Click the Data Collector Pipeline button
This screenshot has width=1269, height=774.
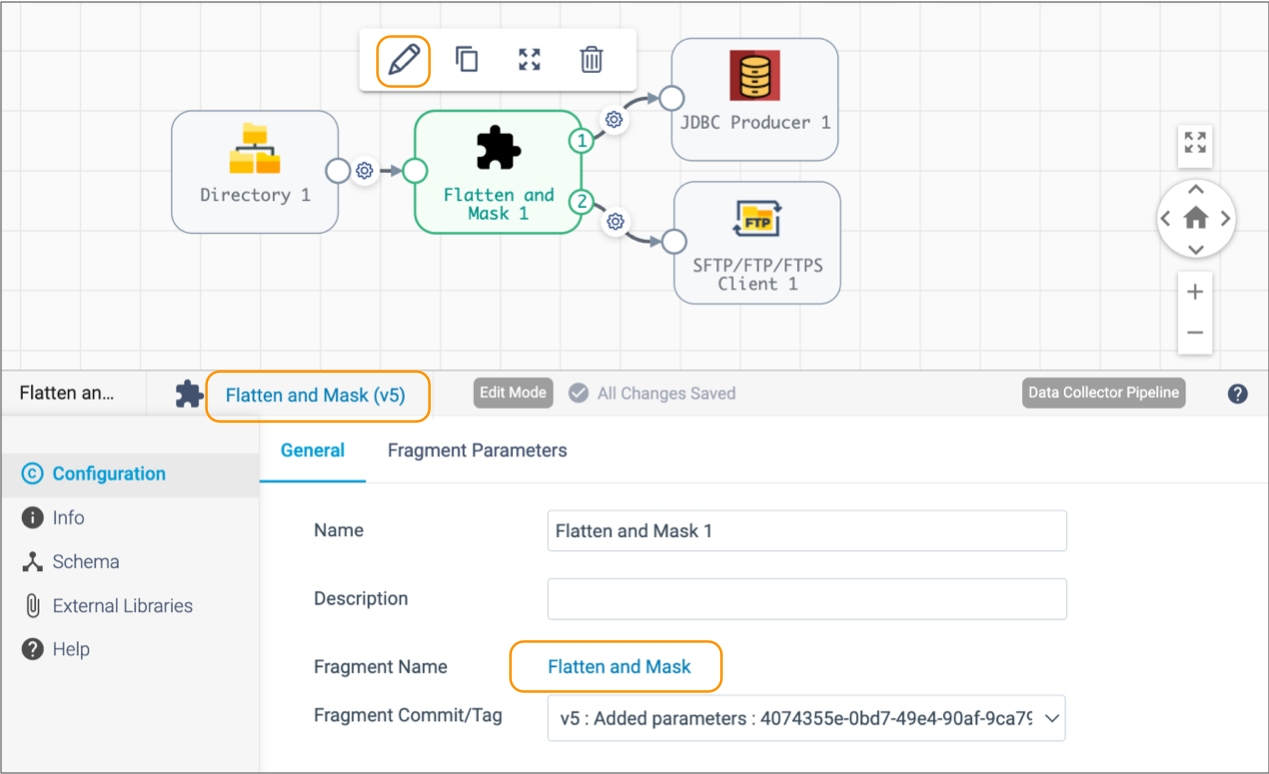click(x=1104, y=393)
